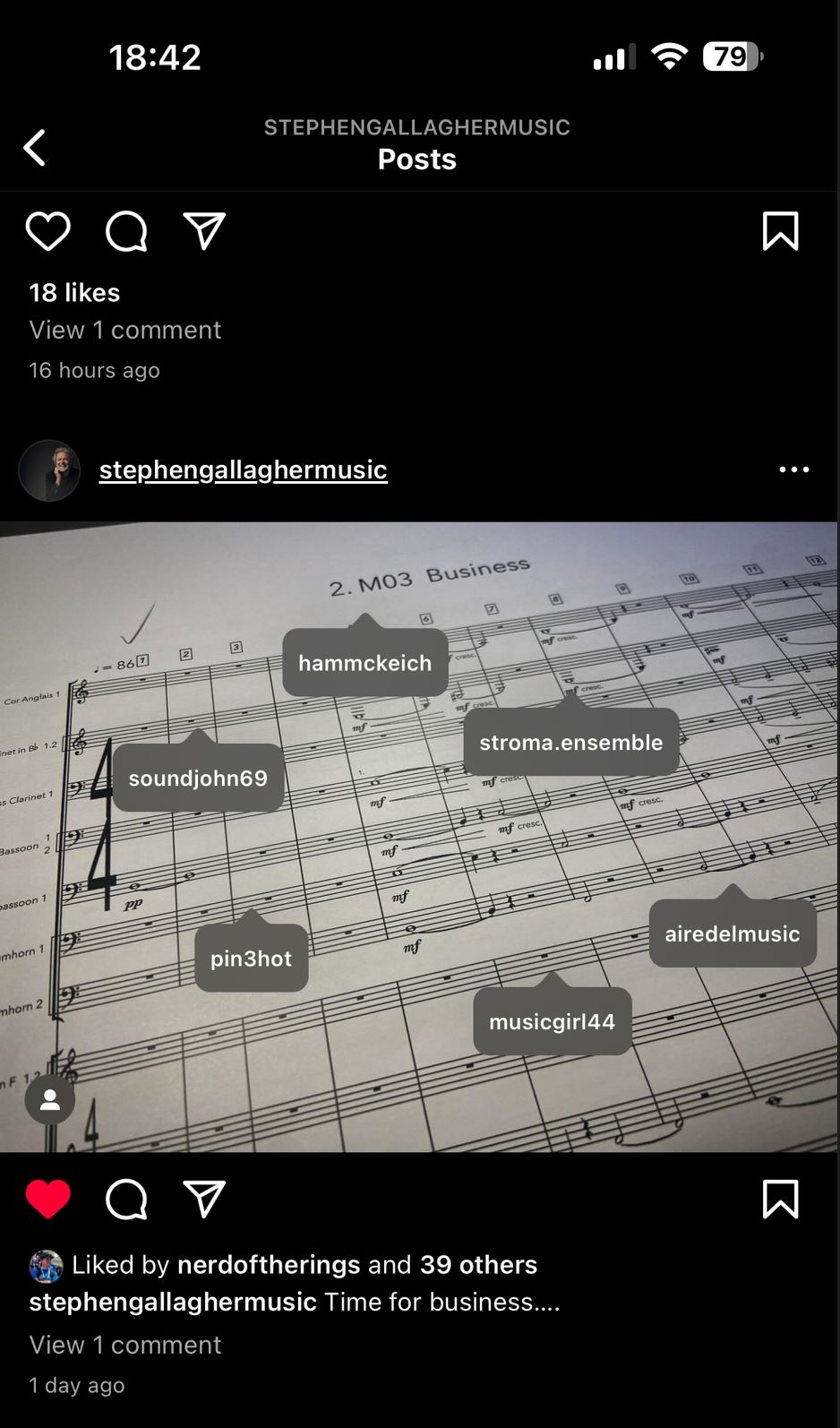Open nerdoftherings from the liked-by line

tap(269, 1264)
